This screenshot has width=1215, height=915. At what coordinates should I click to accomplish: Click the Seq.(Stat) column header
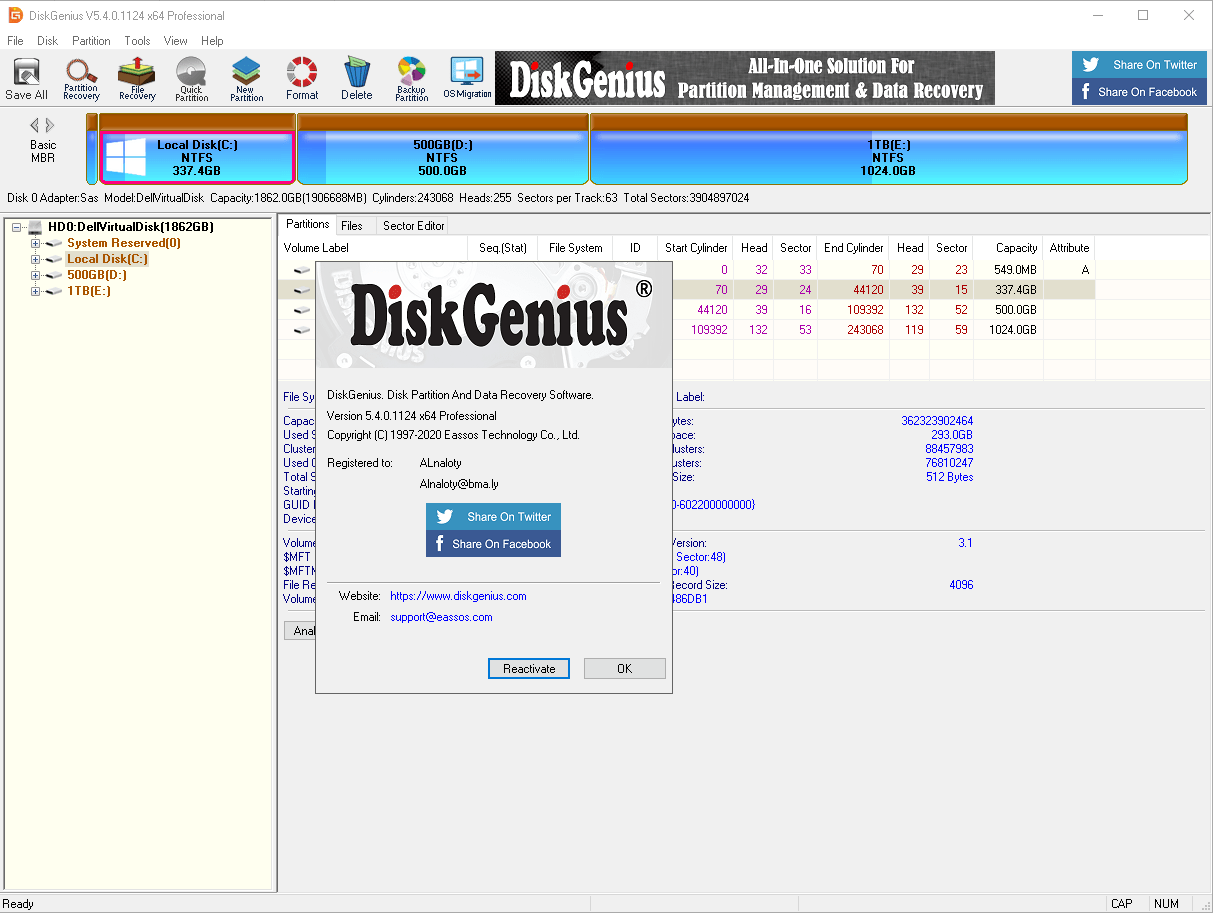coord(503,248)
